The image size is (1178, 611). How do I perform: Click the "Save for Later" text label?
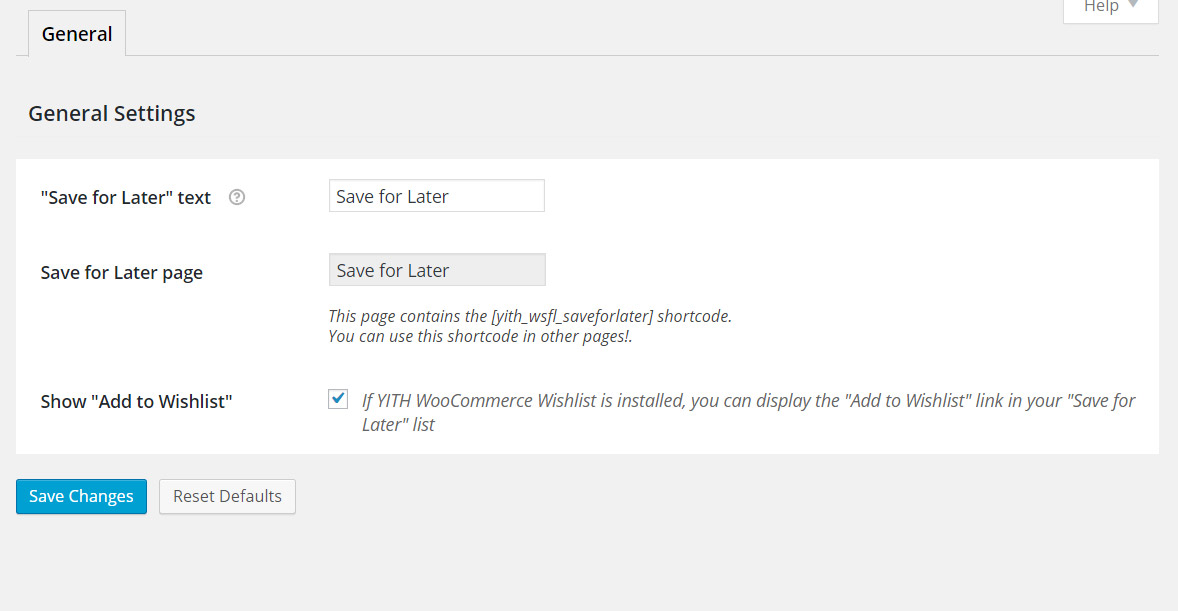click(x=126, y=197)
